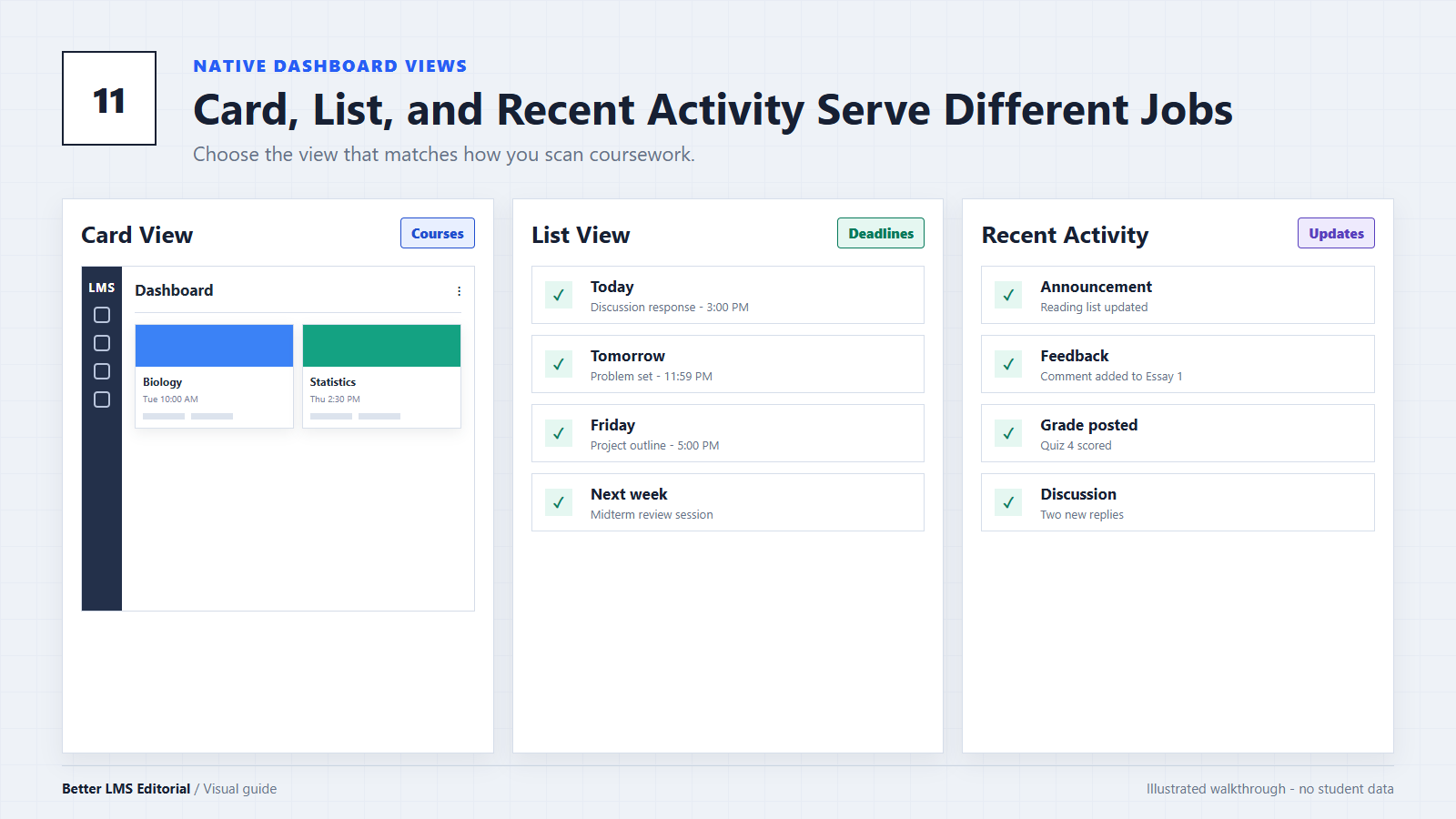The width and height of the screenshot is (1456, 819).
Task: Click 'Reading list updated' text
Action: (x=1094, y=308)
